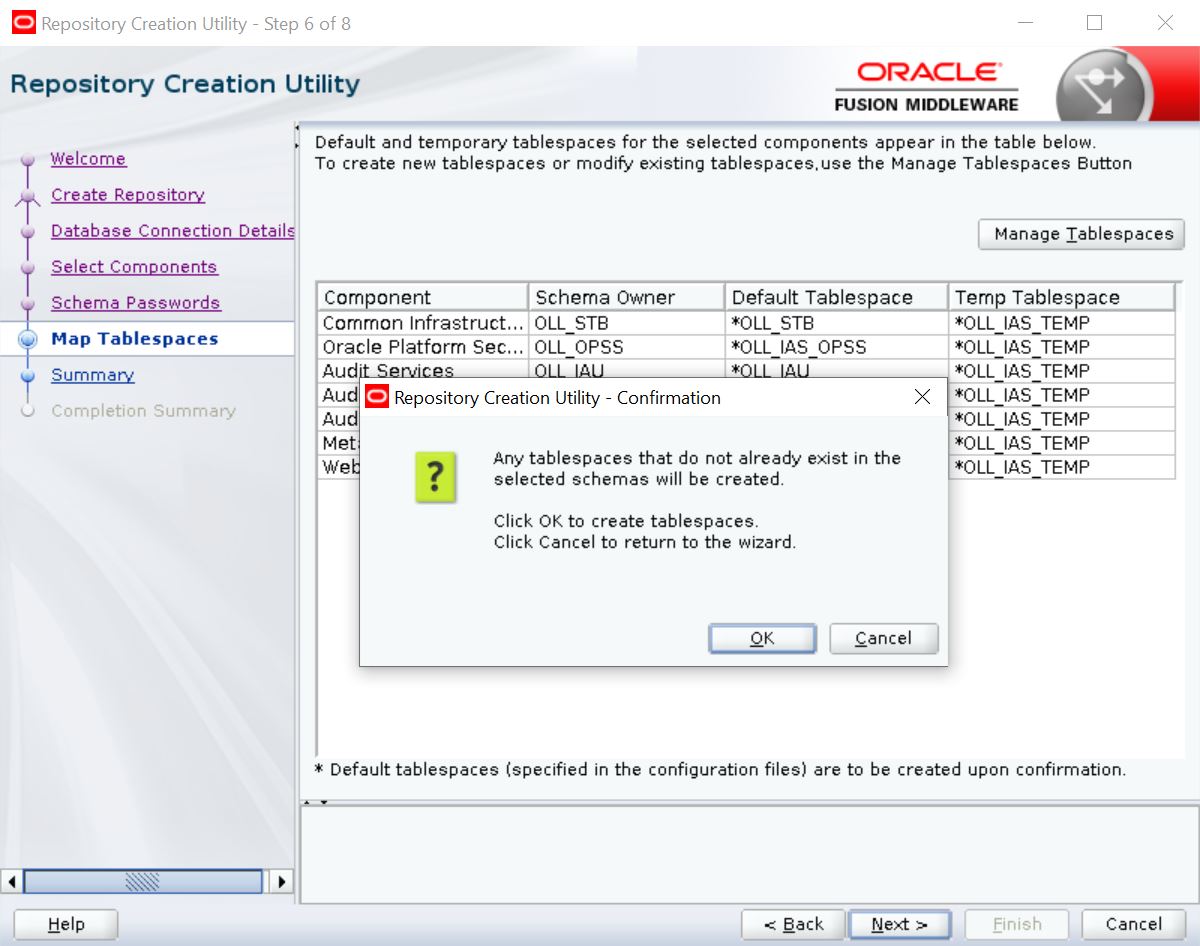Click the Oracle icon in main window title bar

point(23,22)
